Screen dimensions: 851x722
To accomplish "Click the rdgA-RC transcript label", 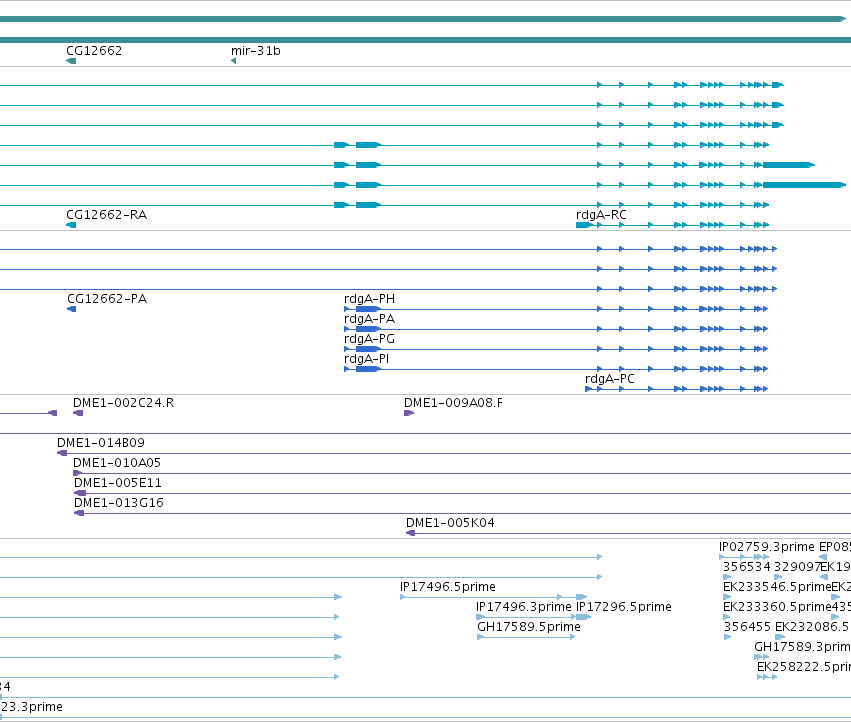I will pyautogui.click(x=601, y=215).
